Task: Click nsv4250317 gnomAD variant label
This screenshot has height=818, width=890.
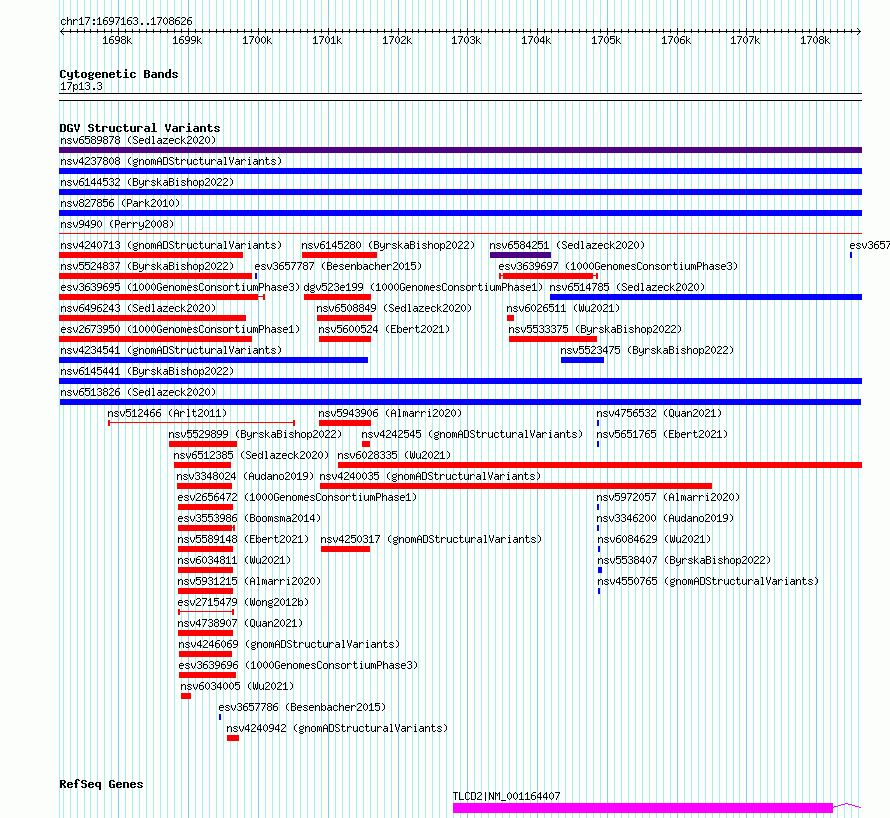Action: click(x=431, y=539)
